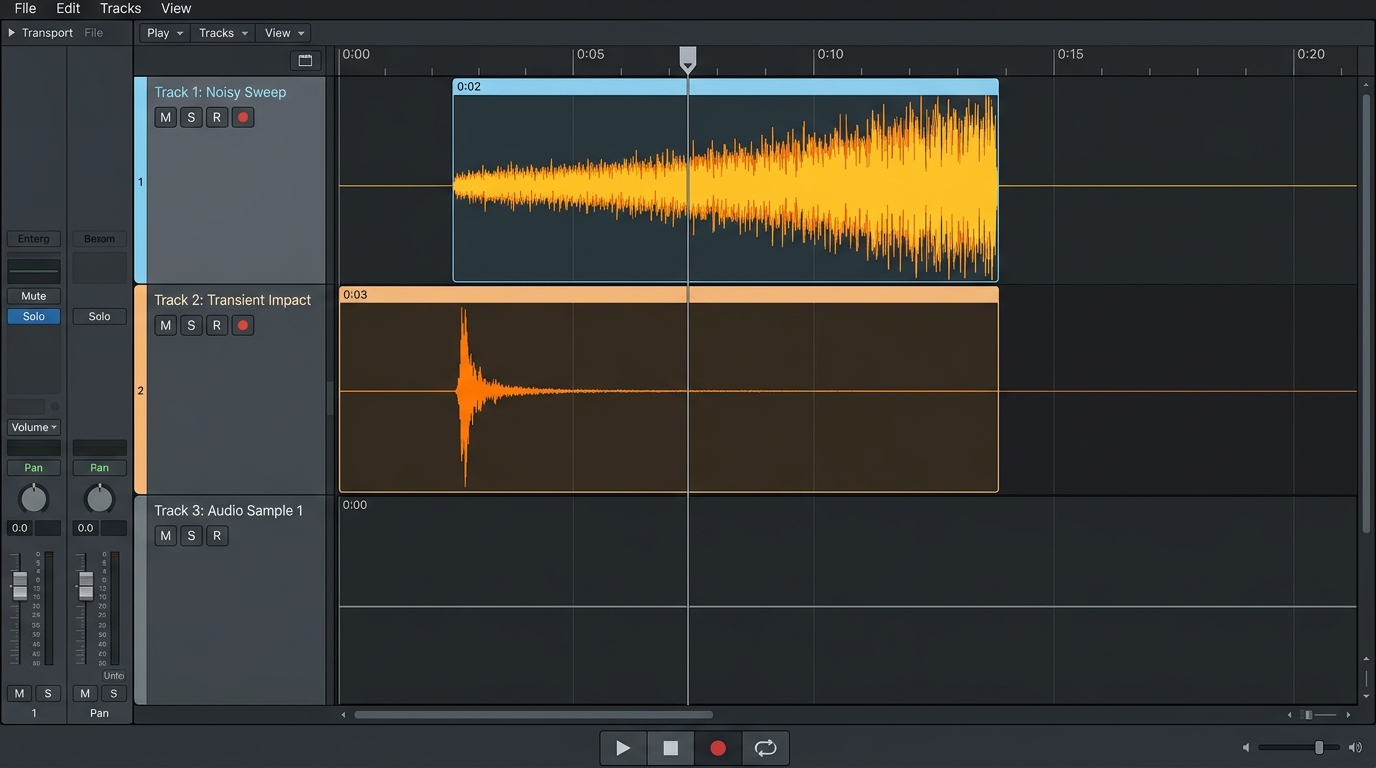Screen dimensions: 1376x768
Task: Click the gray Solo button in the mixer
Action: [x=99, y=316]
